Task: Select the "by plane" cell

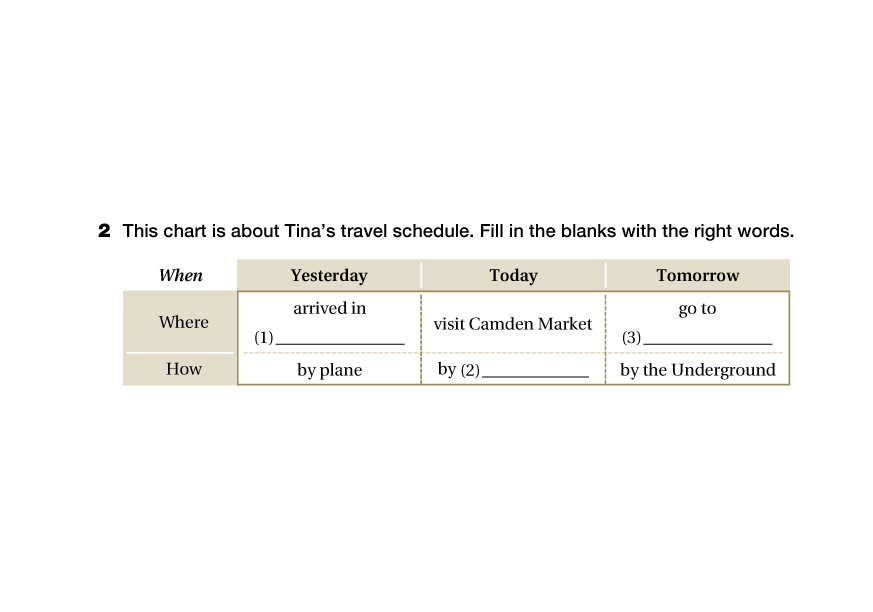Action: click(329, 370)
